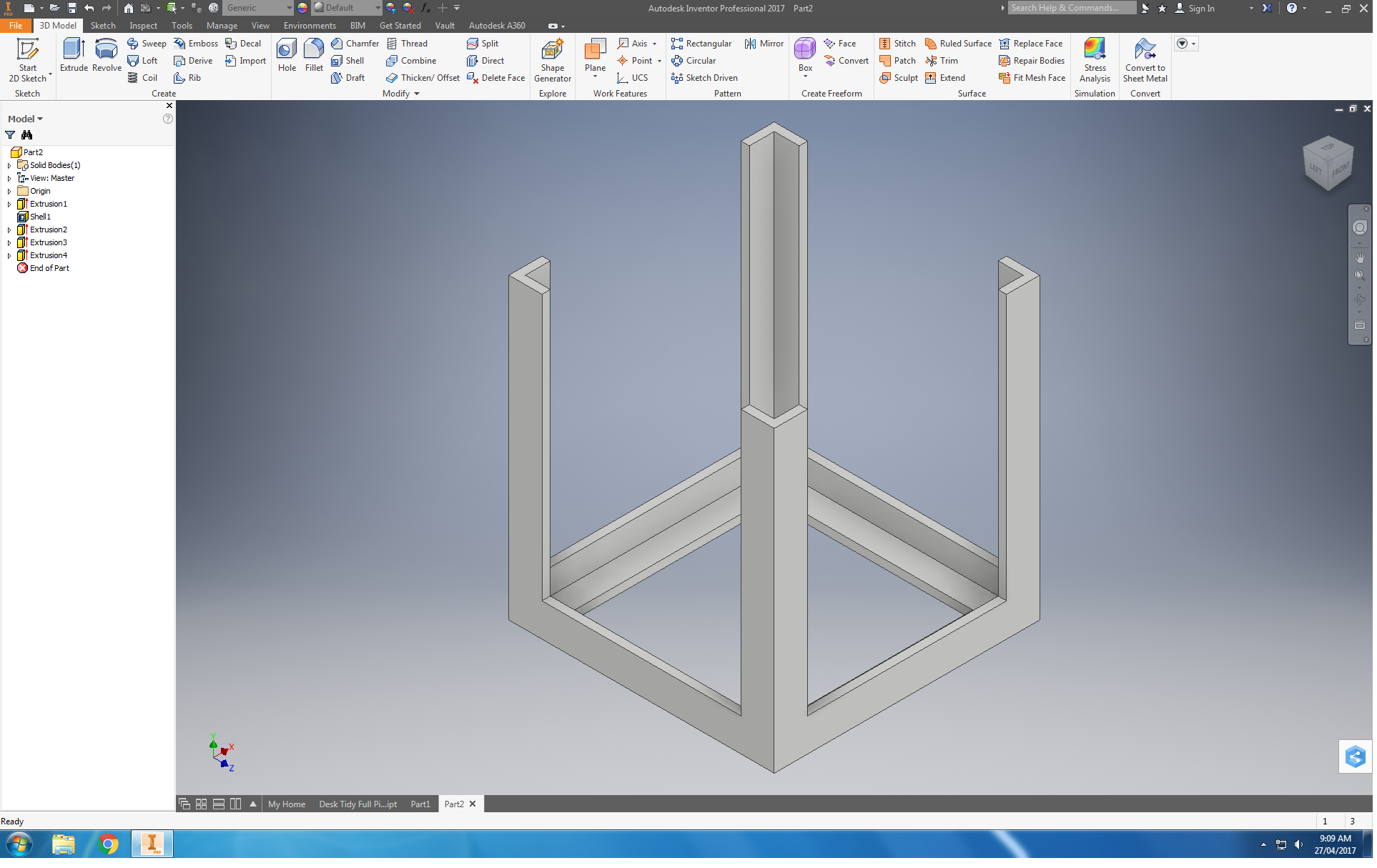This screenshot has width=1377, height=868.
Task: Pick the Draft tool
Action: pyautogui.click(x=348, y=78)
